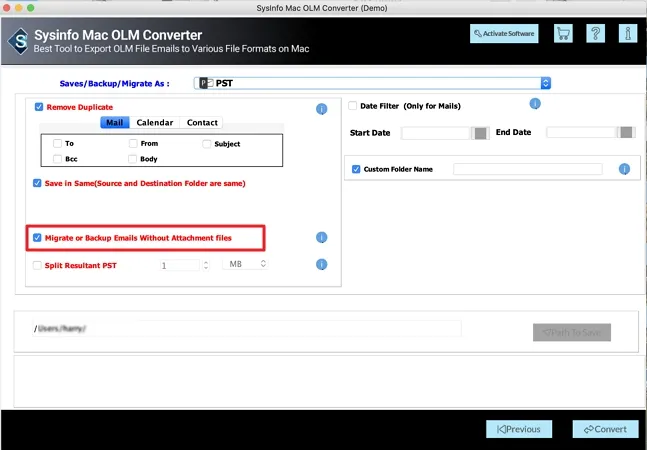The height and width of the screenshot is (450, 647).
Task: Show info for Remove Duplicate option
Action: 321,109
